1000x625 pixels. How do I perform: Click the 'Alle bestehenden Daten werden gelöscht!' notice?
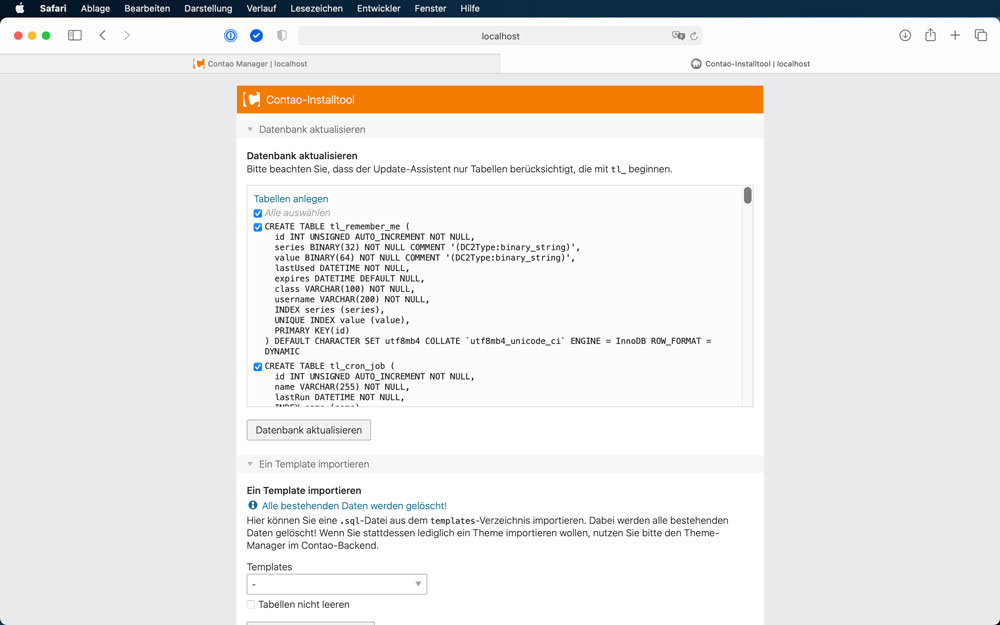tap(354, 506)
